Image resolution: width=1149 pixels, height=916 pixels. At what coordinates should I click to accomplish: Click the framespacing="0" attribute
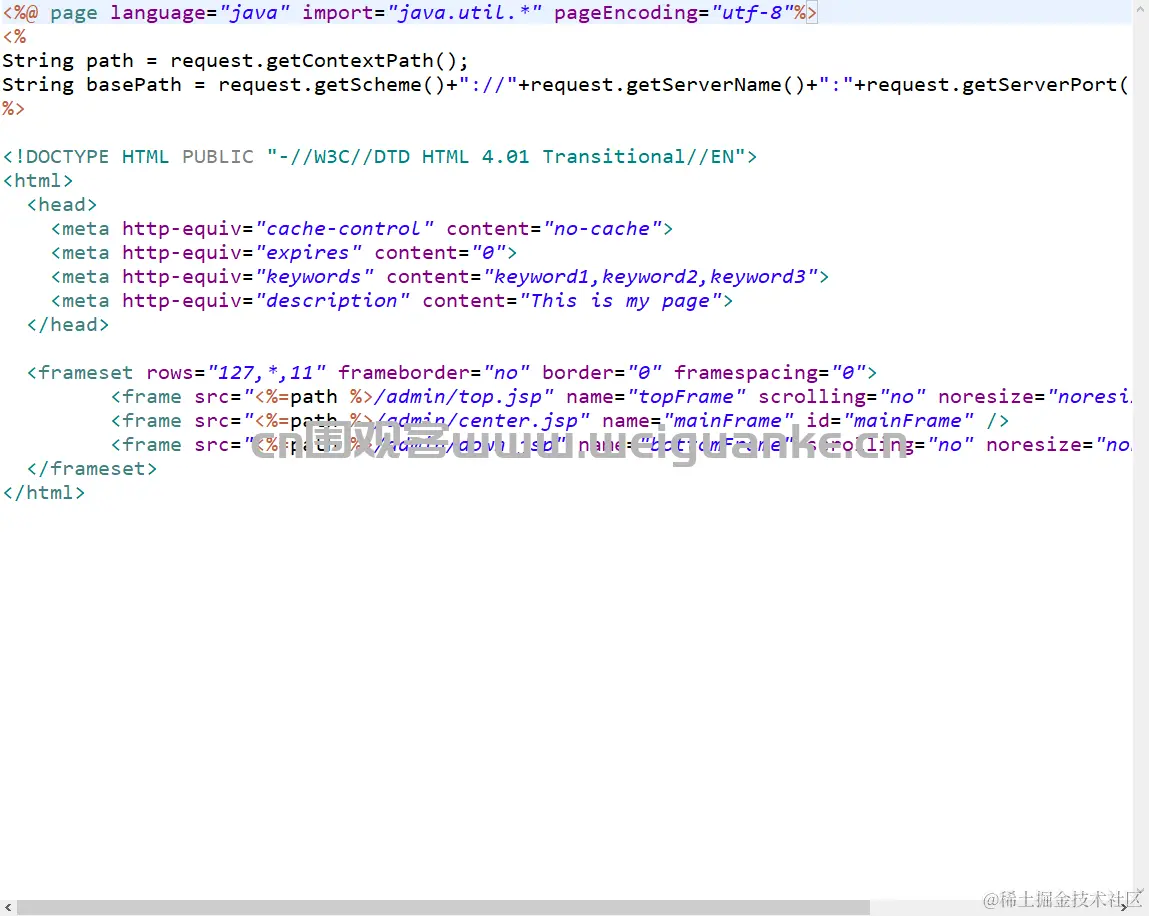(x=770, y=373)
